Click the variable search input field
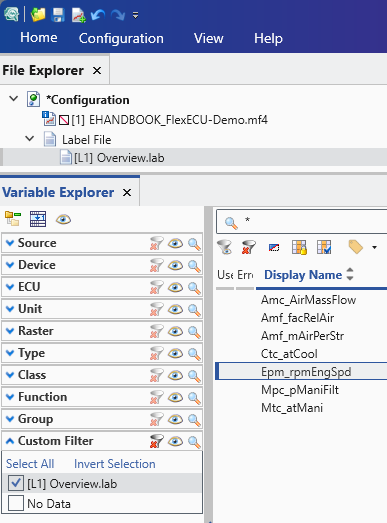This screenshot has width=387, height=523. pos(302,221)
